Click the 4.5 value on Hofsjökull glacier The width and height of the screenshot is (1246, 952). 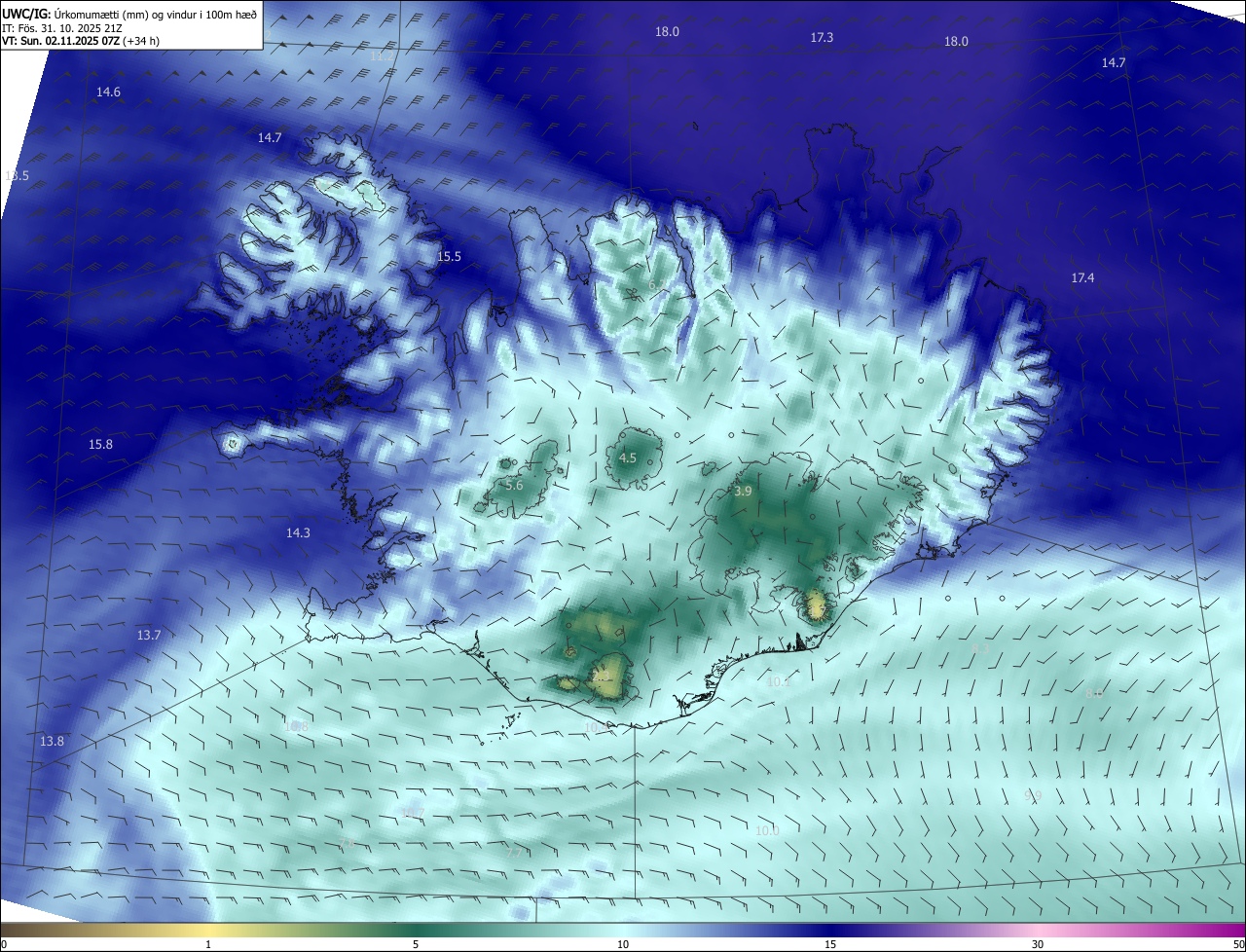pos(628,458)
